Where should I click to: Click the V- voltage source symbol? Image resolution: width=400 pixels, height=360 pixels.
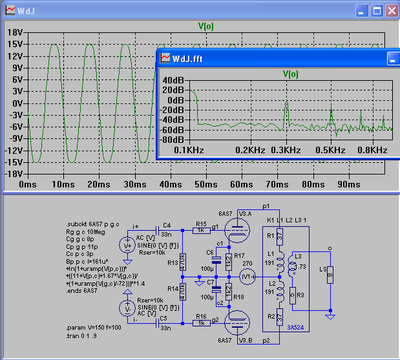point(127,309)
